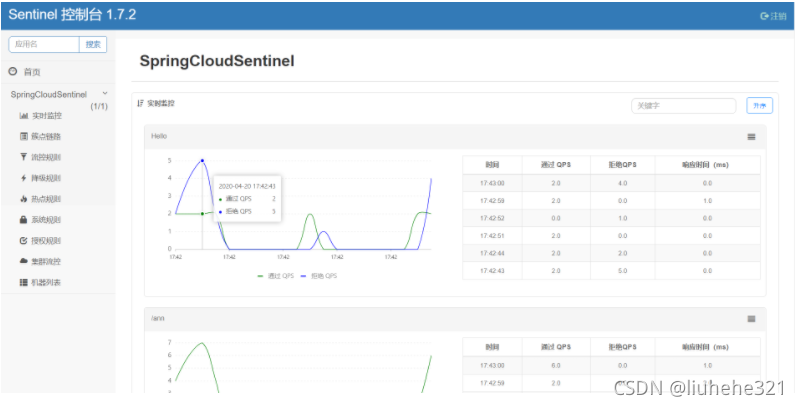Click the 2020-04-20 17:42:43 tooltip timestamp
This screenshot has width=798, height=406.
click(x=247, y=186)
